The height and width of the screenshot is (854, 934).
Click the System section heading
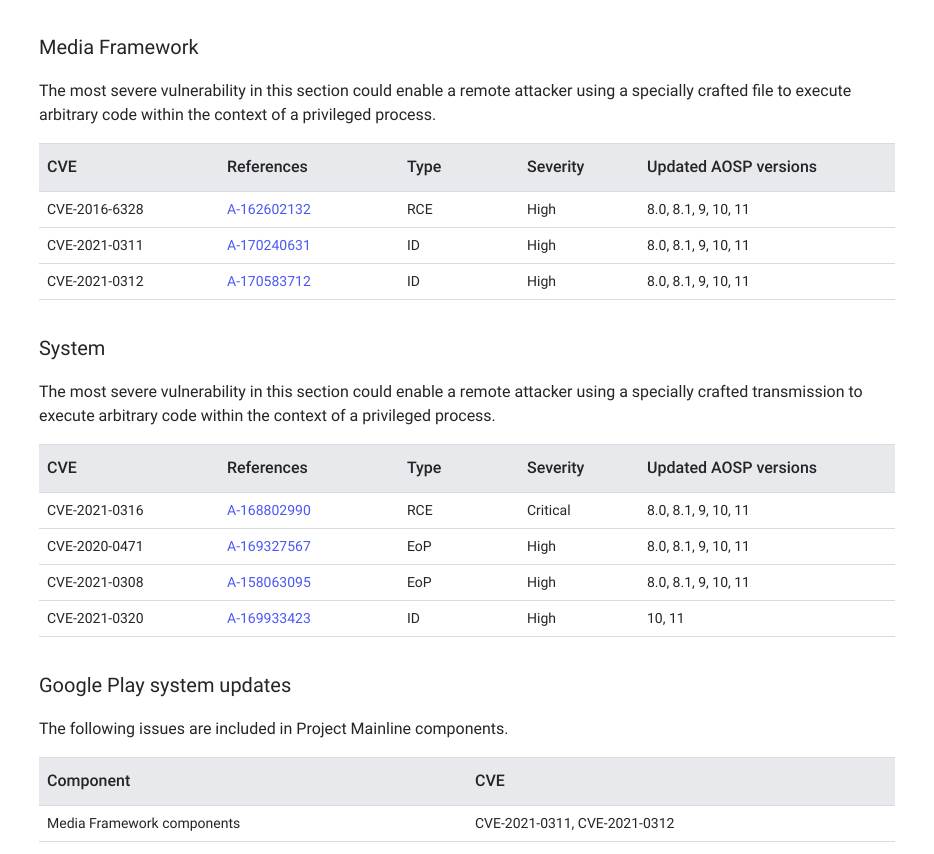72,348
